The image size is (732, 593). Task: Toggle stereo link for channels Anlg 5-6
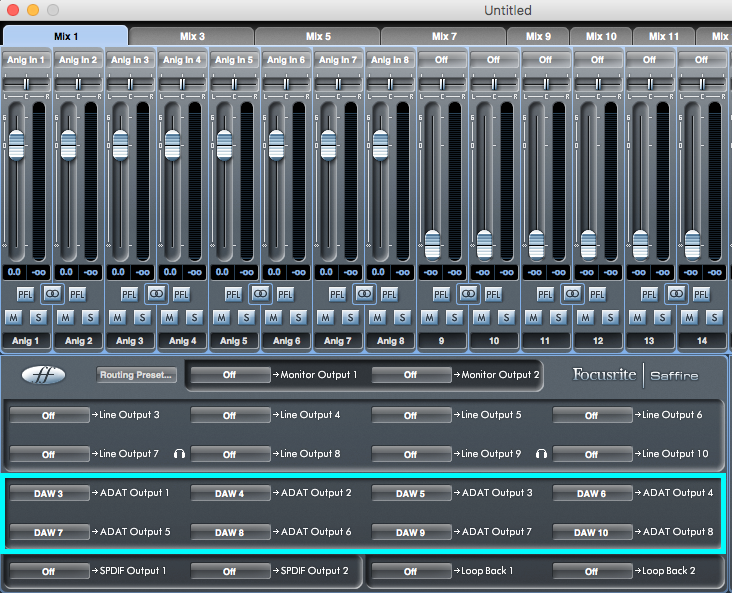coord(260,294)
